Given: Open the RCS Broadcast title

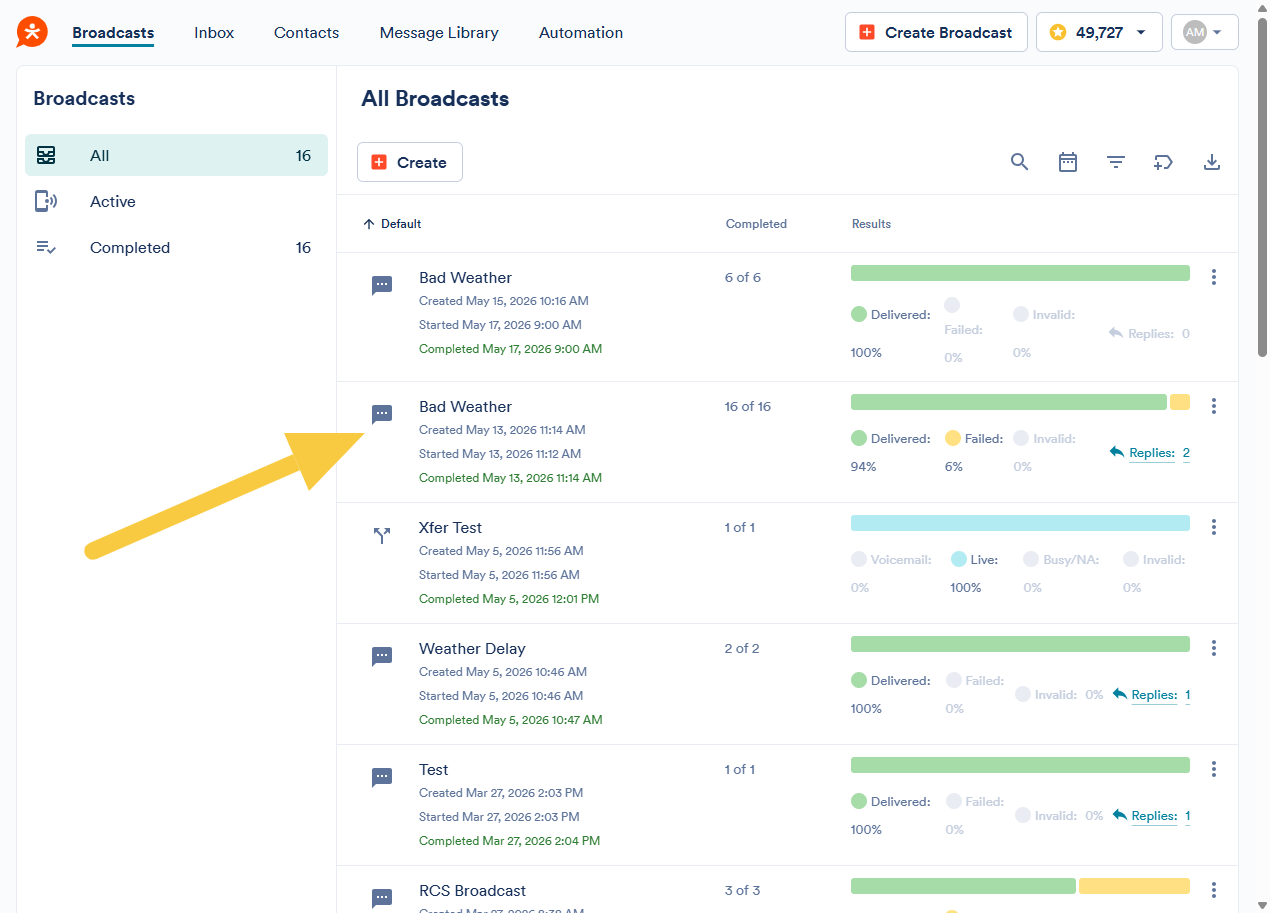Looking at the screenshot, I should point(472,890).
